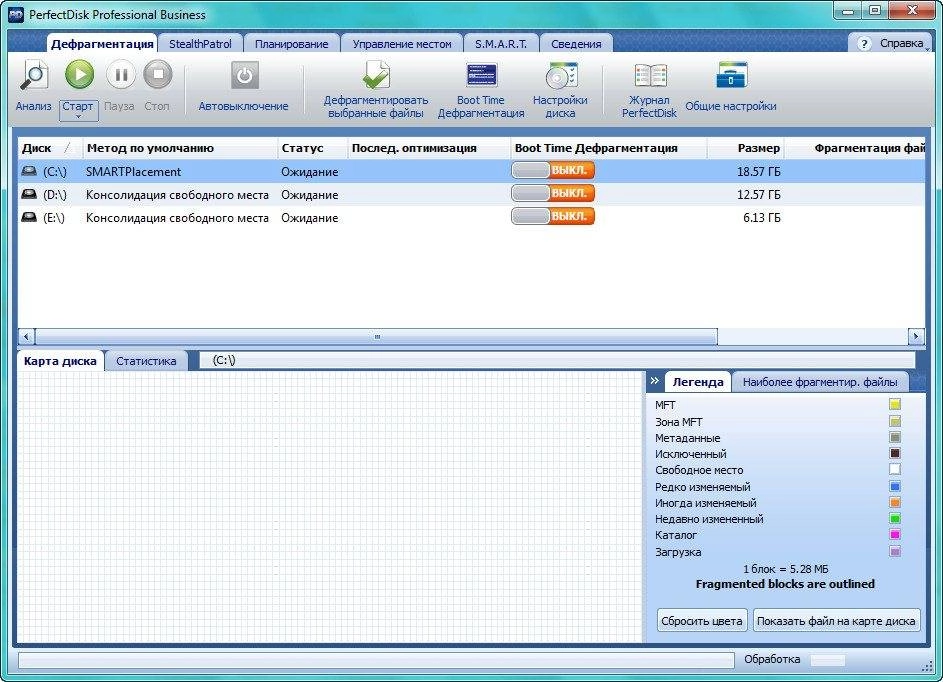Screen dimensions: 943x682
Task: Click the Зона MFT color swatch
Action: pos(895,421)
